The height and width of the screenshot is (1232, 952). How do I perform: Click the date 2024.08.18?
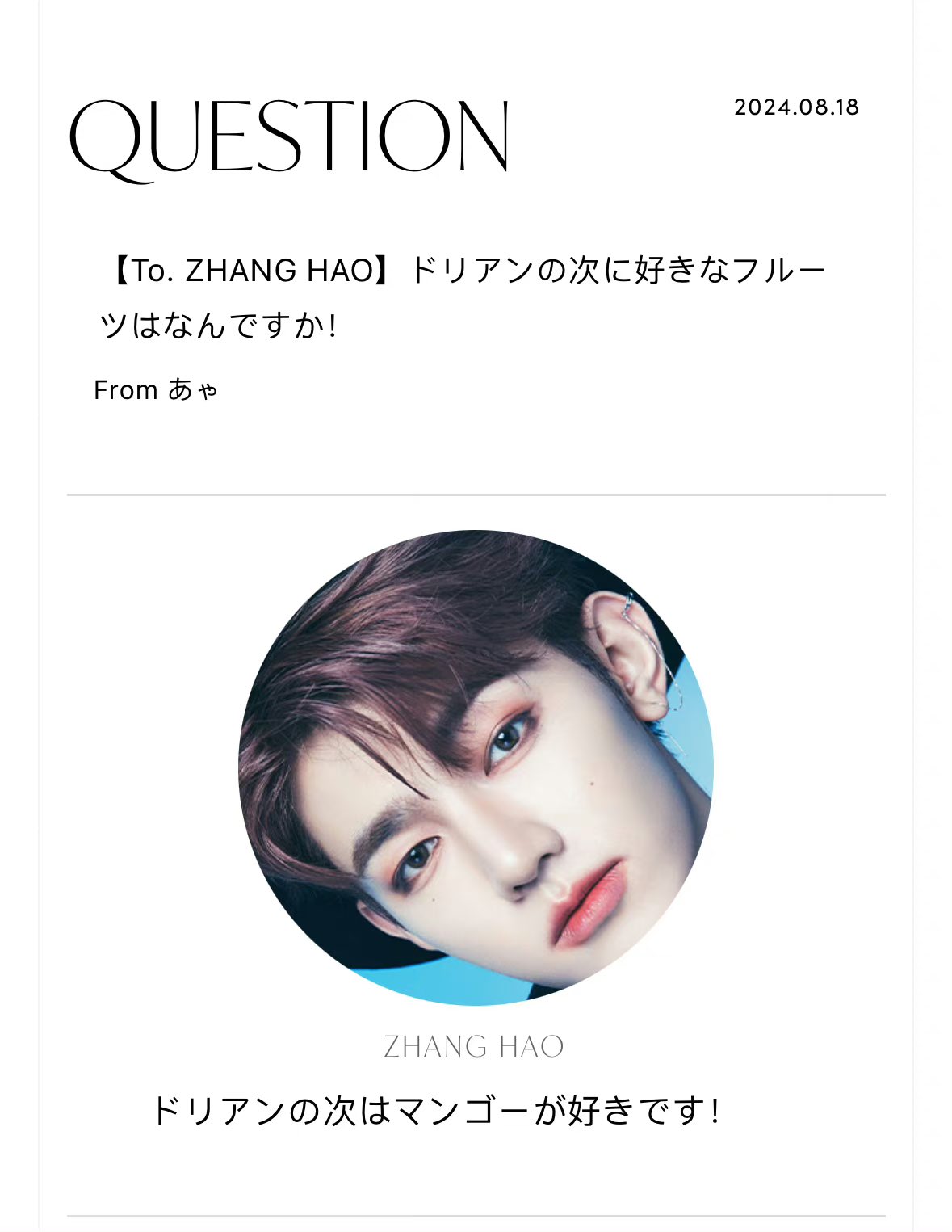[x=796, y=107]
